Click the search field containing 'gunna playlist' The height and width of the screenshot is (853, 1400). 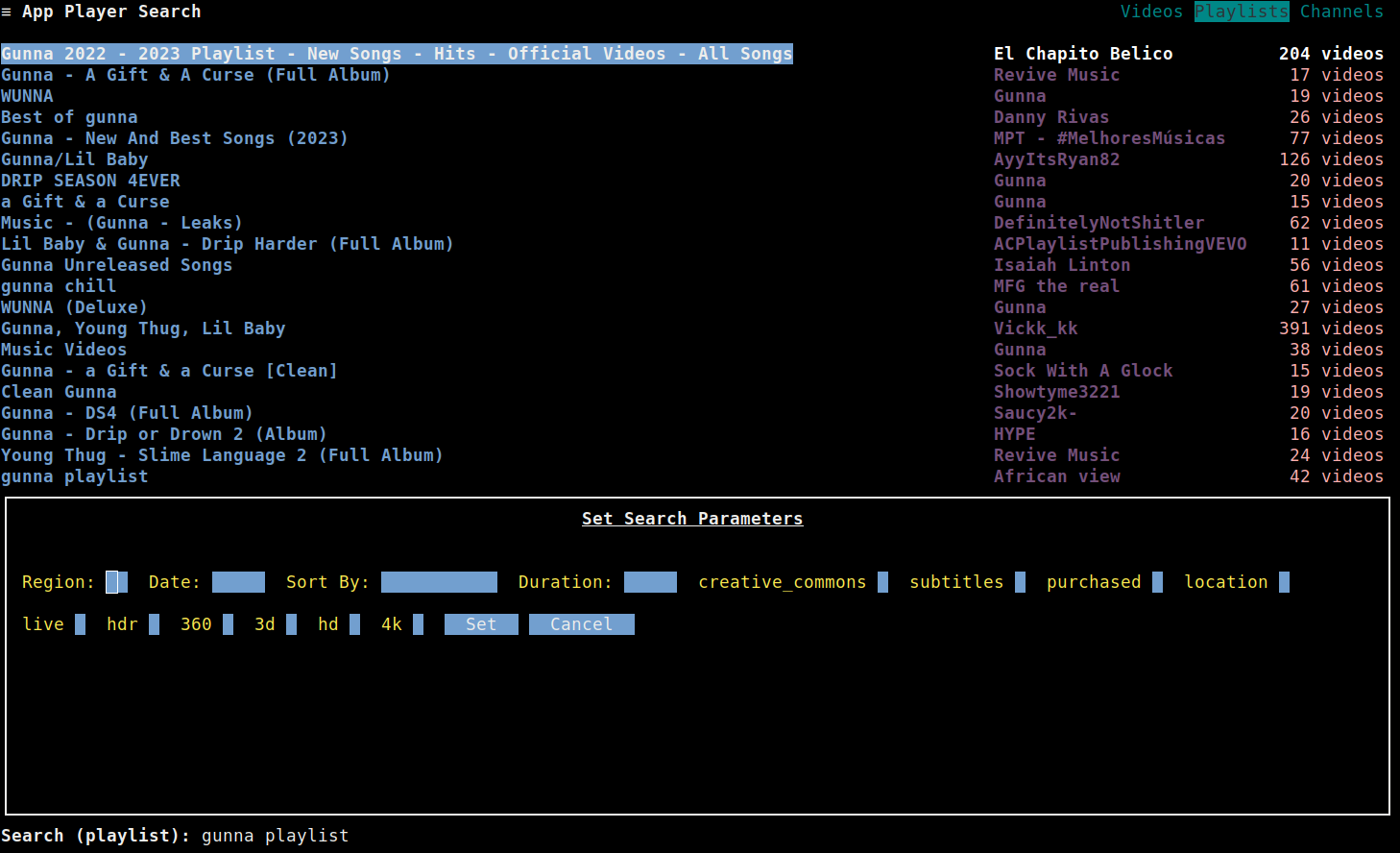point(276,836)
